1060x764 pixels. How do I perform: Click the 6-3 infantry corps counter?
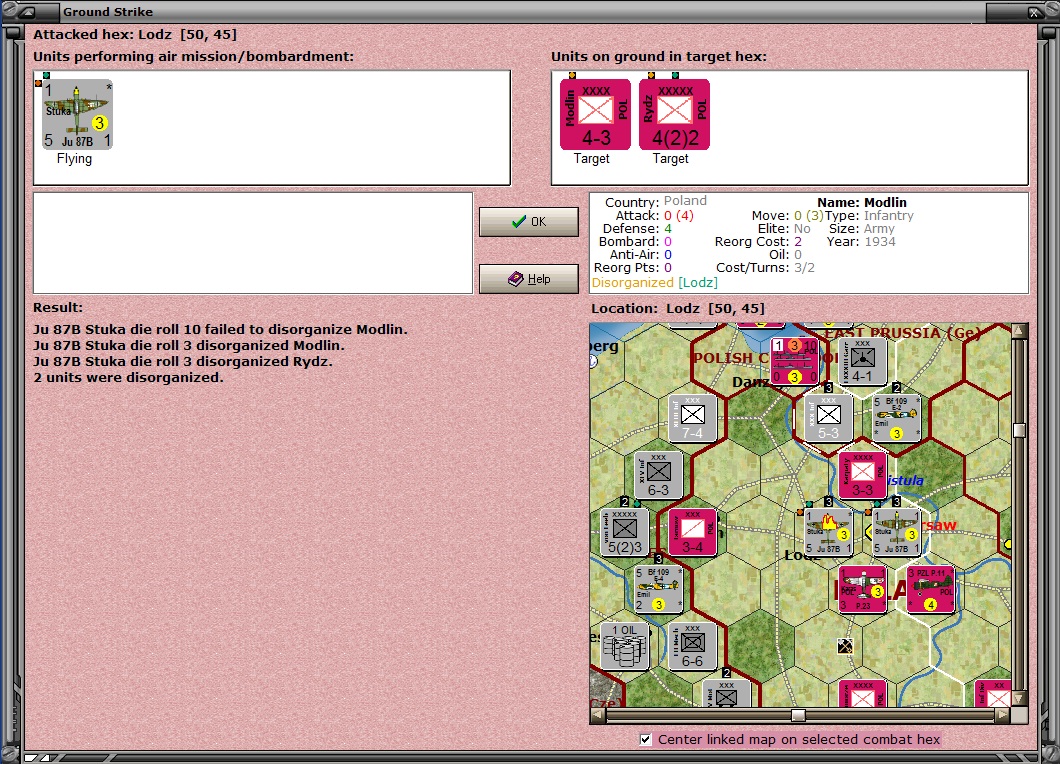658,475
